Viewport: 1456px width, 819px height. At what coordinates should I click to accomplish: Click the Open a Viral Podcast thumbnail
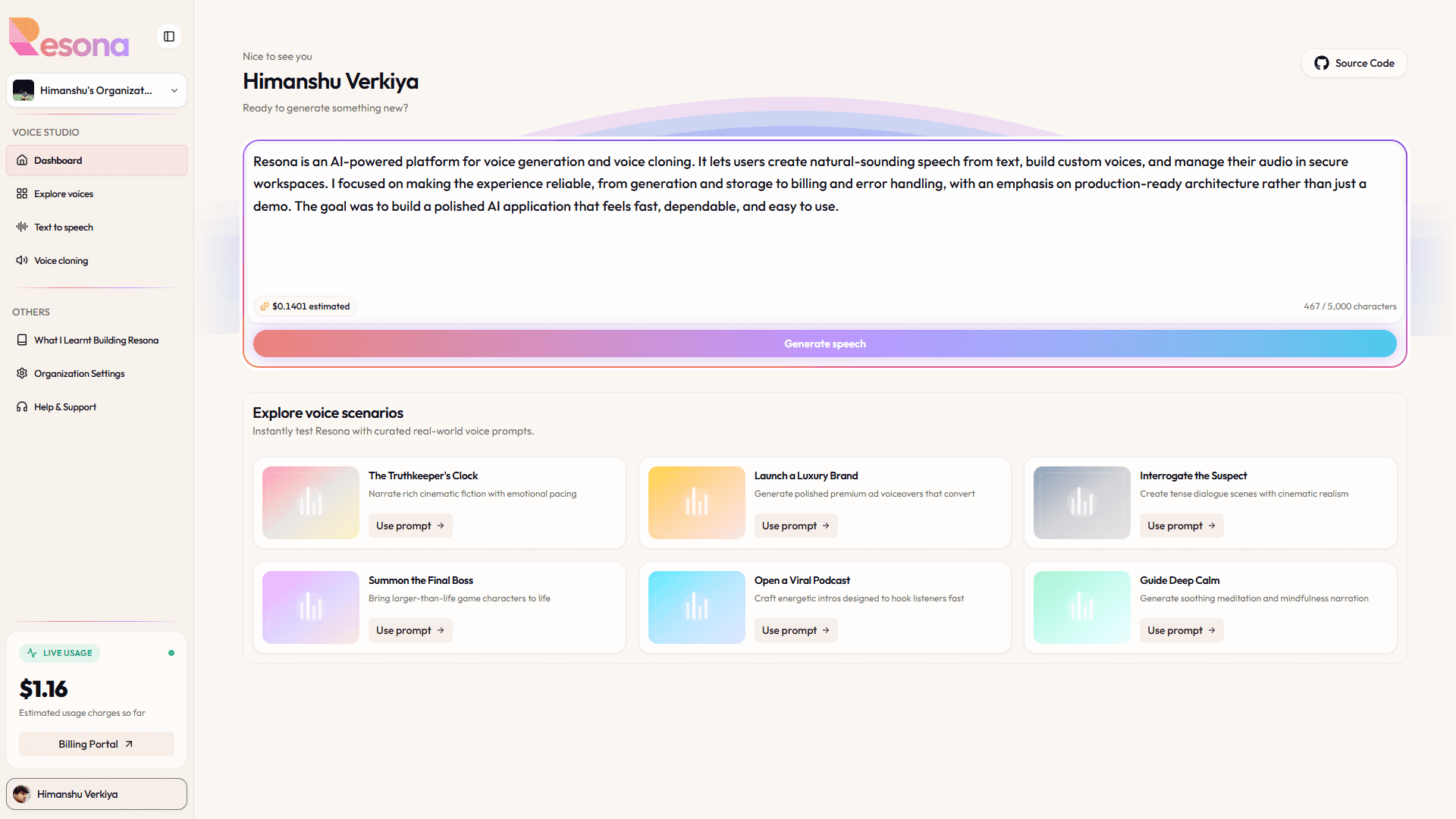[x=697, y=607]
